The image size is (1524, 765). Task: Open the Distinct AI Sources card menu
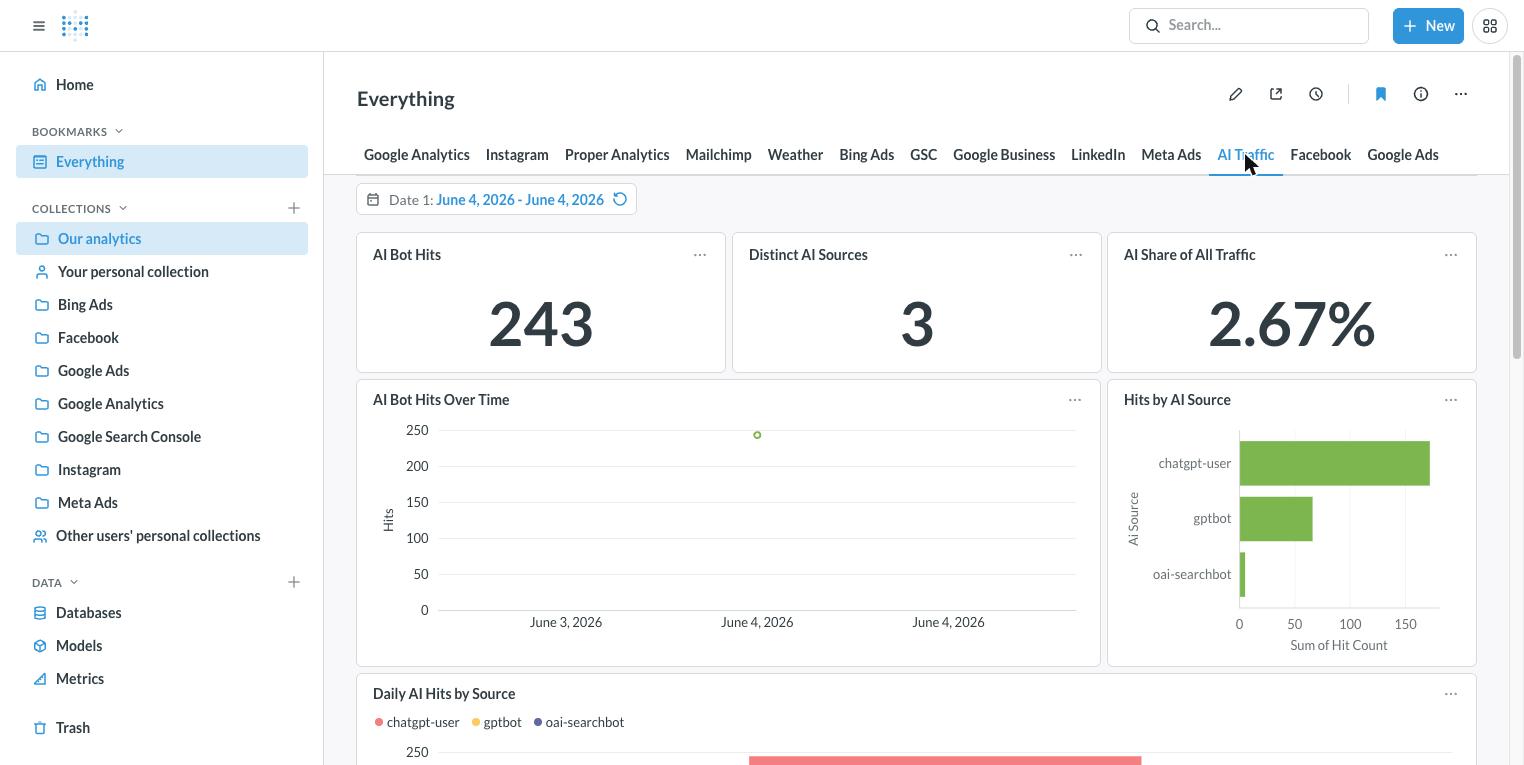coord(1076,255)
